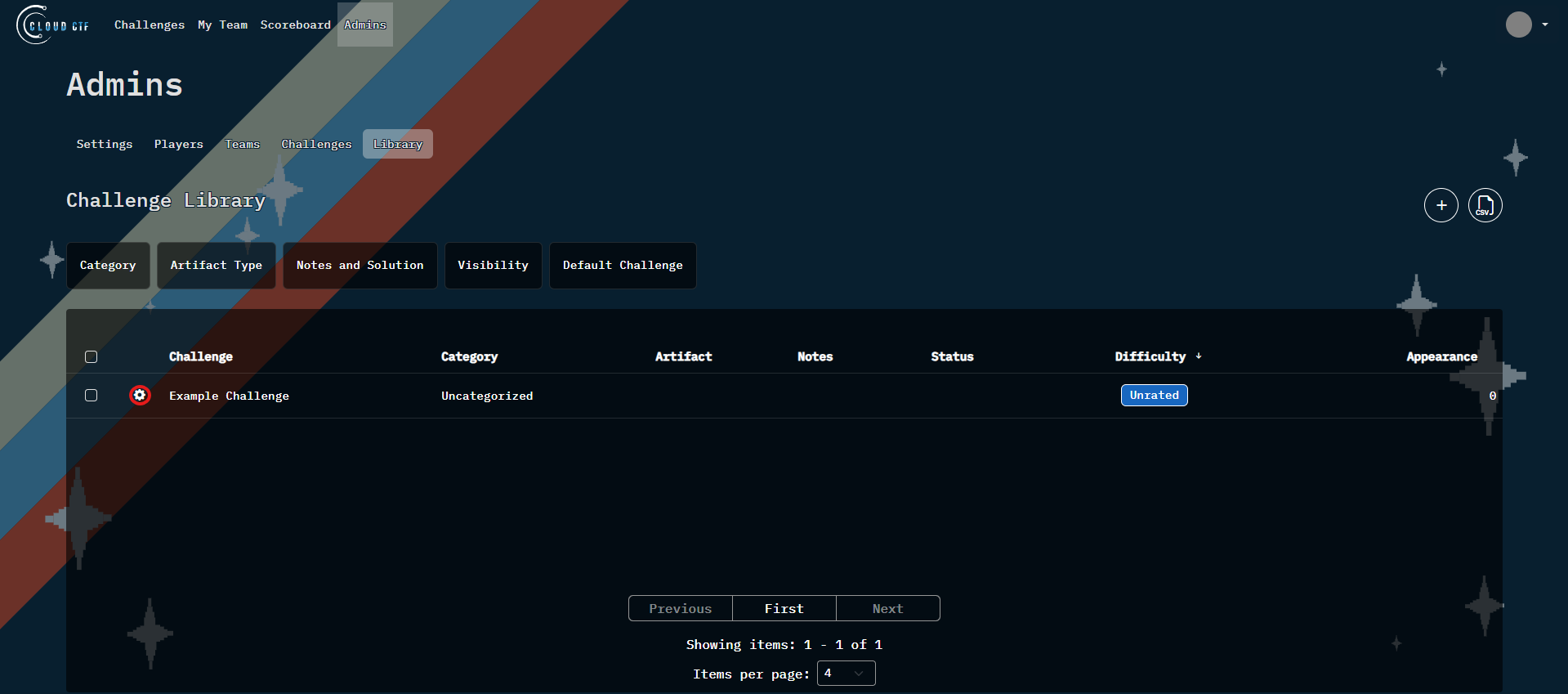Sort table by Status column

pyautogui.click(x=953, y=356)
